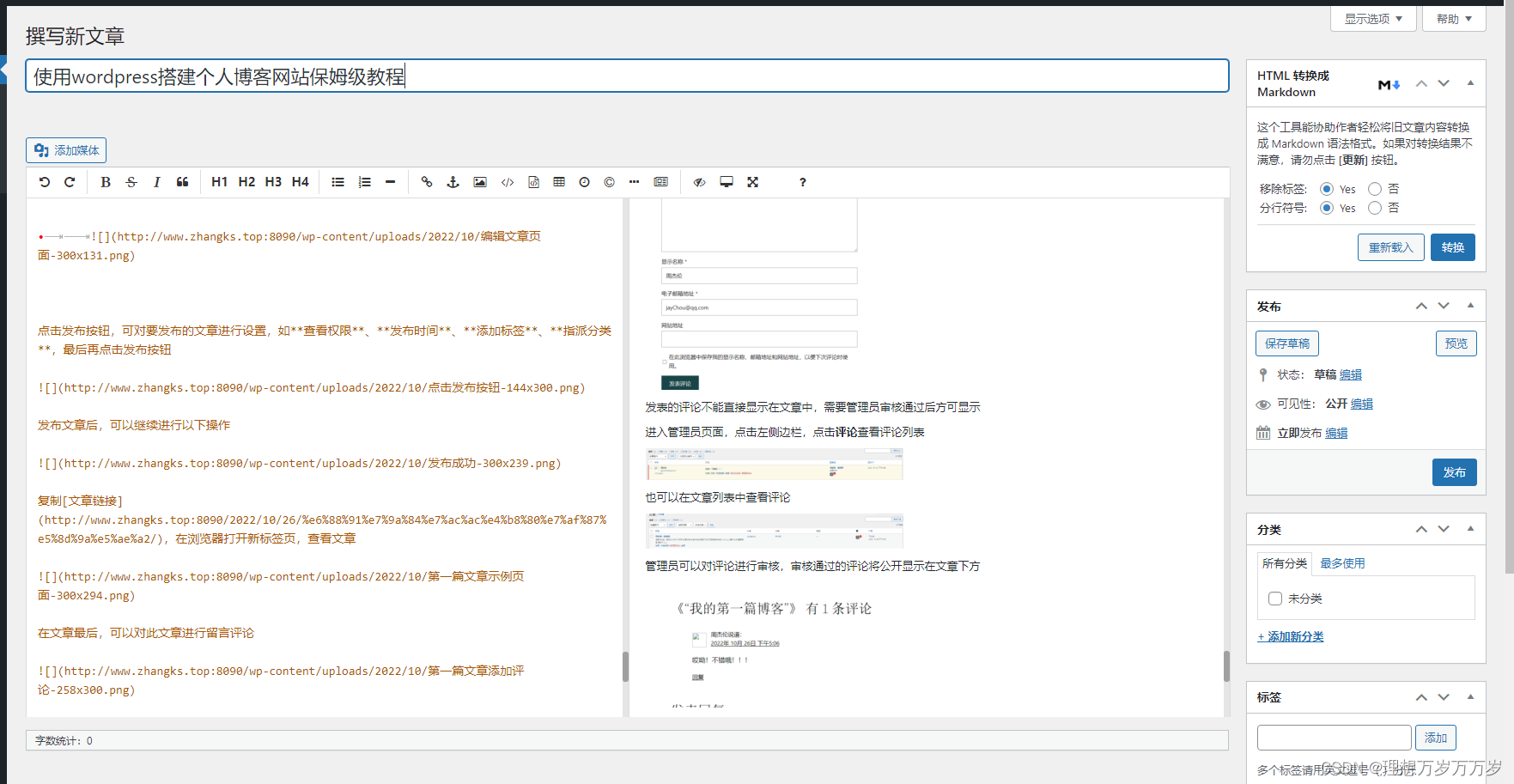
Task: Open the editor help question mark
Action: point(803,182)
